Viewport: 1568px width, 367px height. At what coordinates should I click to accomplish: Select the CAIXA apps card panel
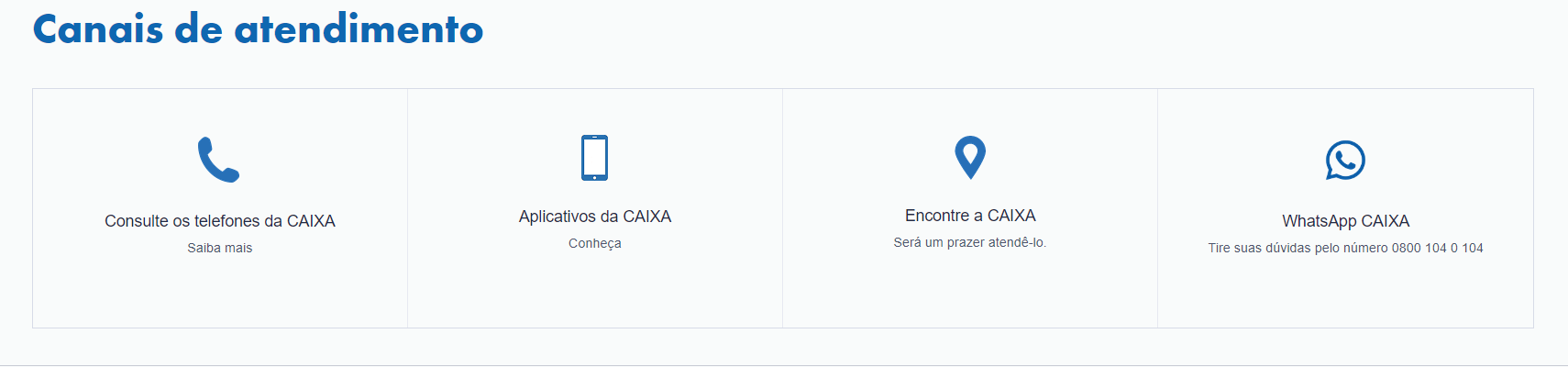tap(595, 294)
